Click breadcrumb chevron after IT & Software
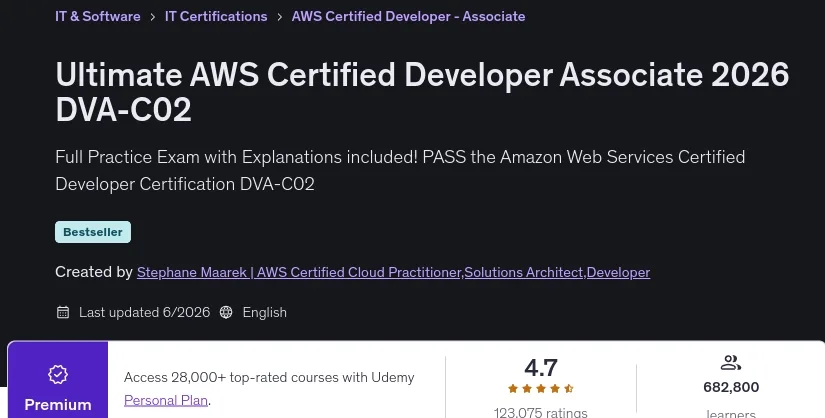The height and width of the screenshot is (418, 825). tap(153, 17)
